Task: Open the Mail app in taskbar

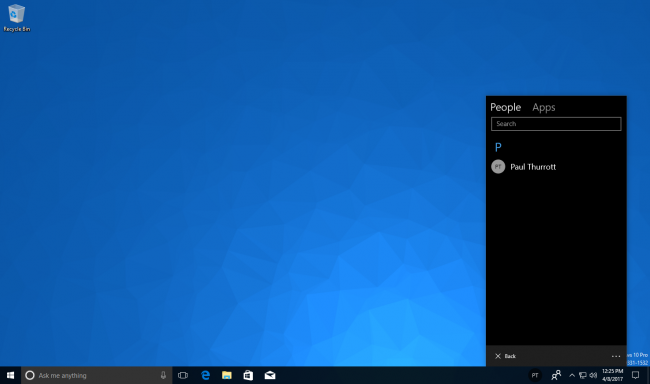Action: 270,375
